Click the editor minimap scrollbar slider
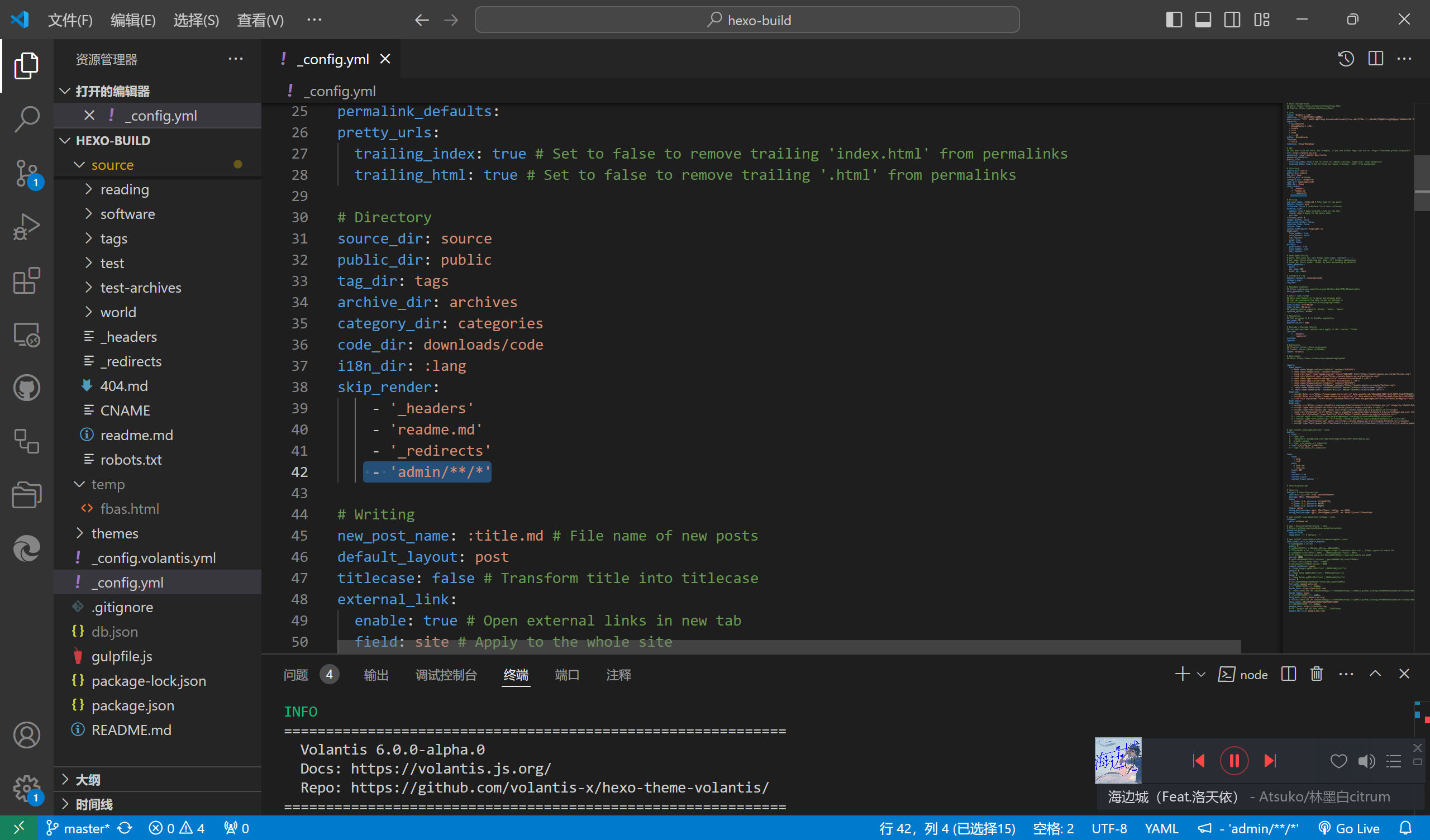 1422,182
